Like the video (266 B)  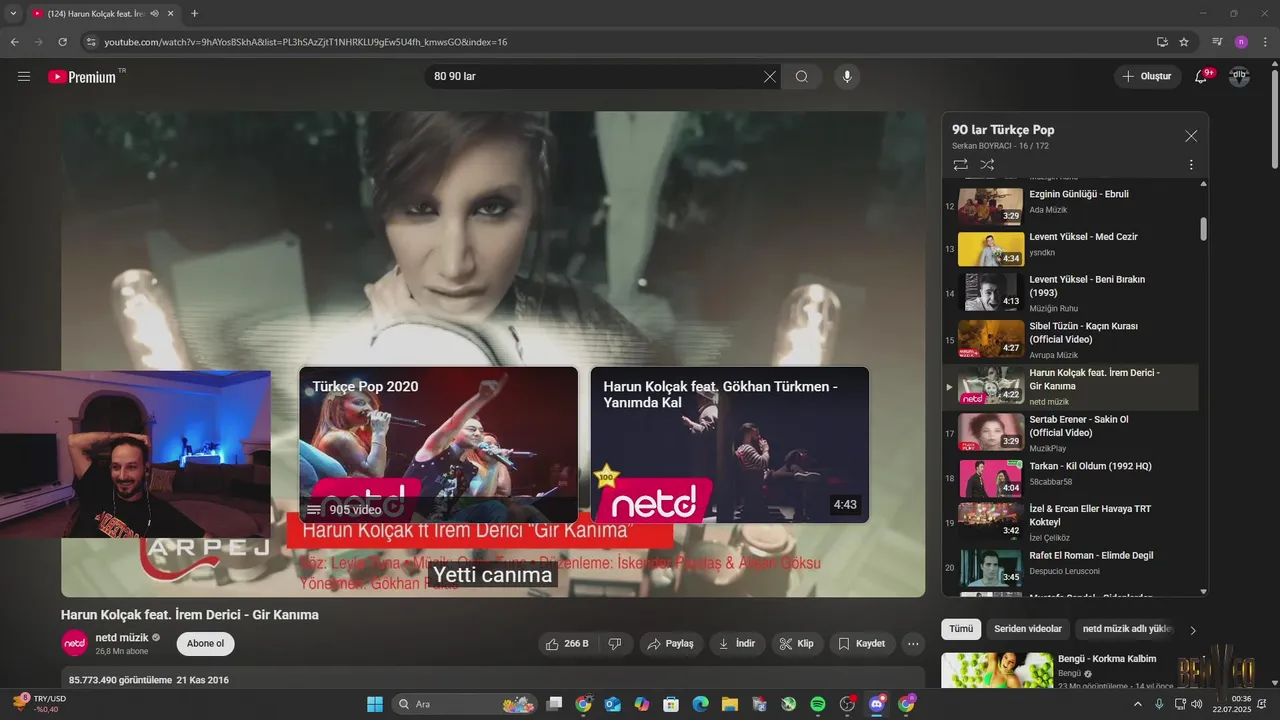tap(569, 644)
